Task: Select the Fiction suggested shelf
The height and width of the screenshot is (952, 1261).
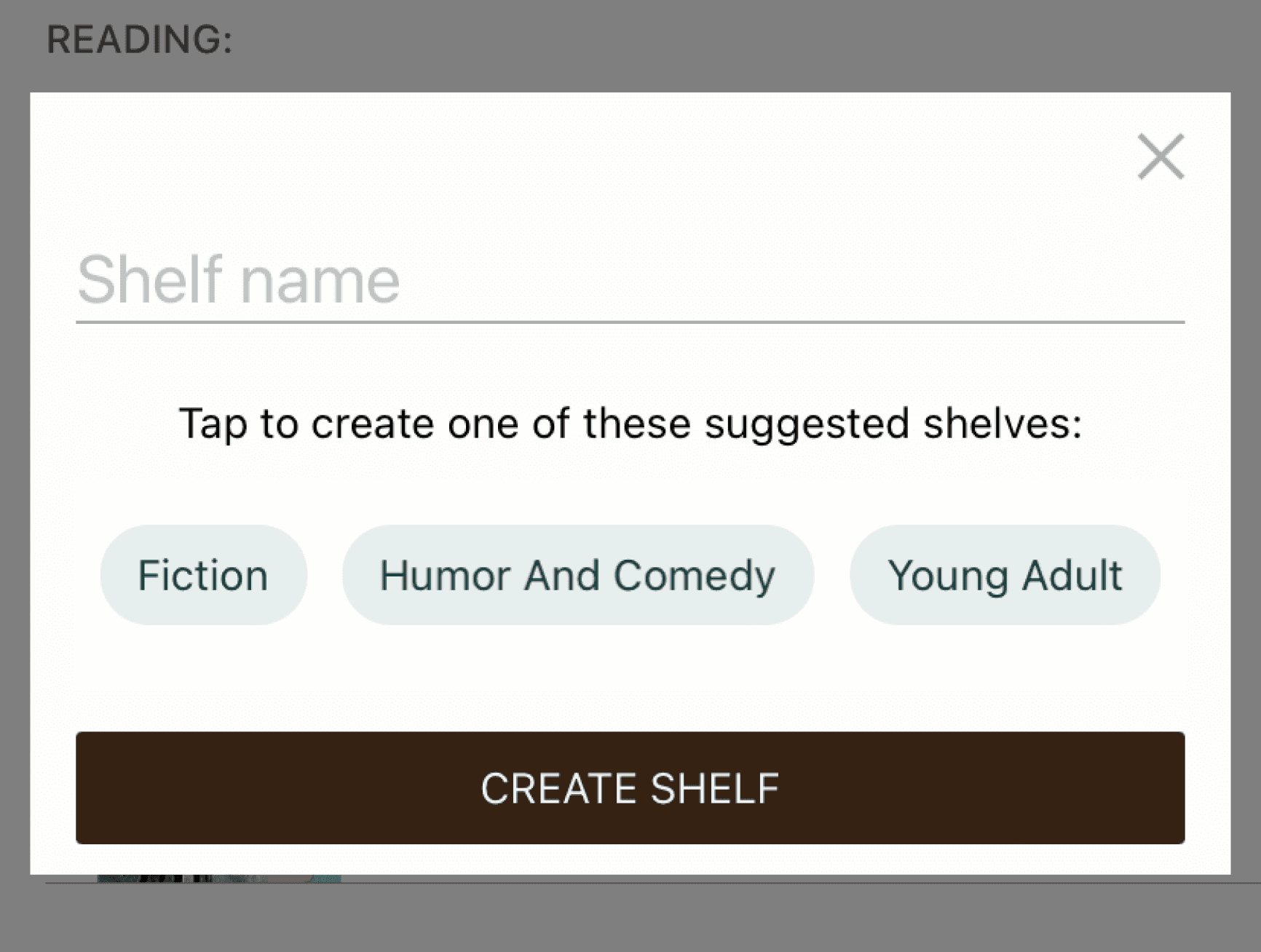Action: tap(203, 575)
